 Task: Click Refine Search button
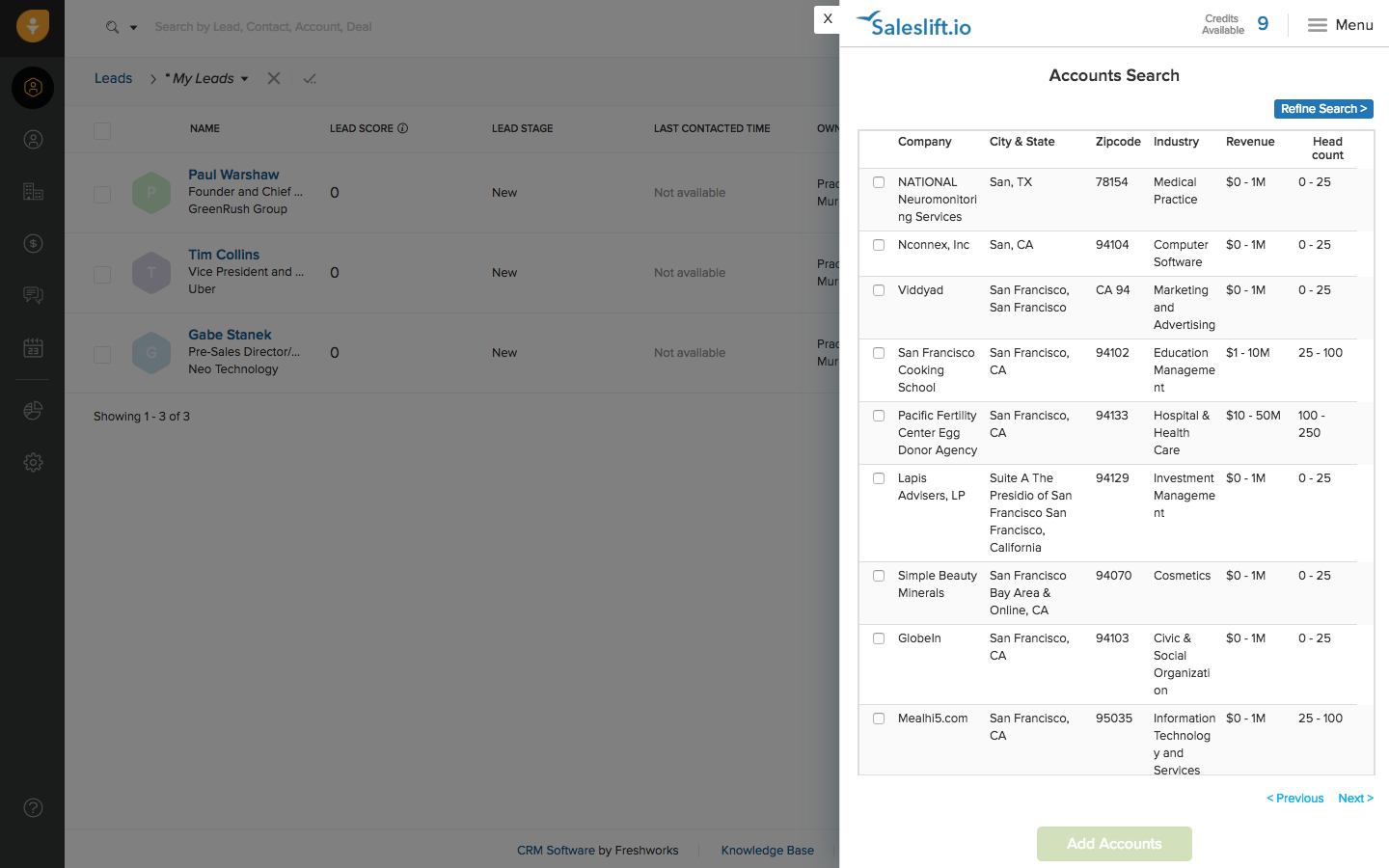click(1323, 109)
